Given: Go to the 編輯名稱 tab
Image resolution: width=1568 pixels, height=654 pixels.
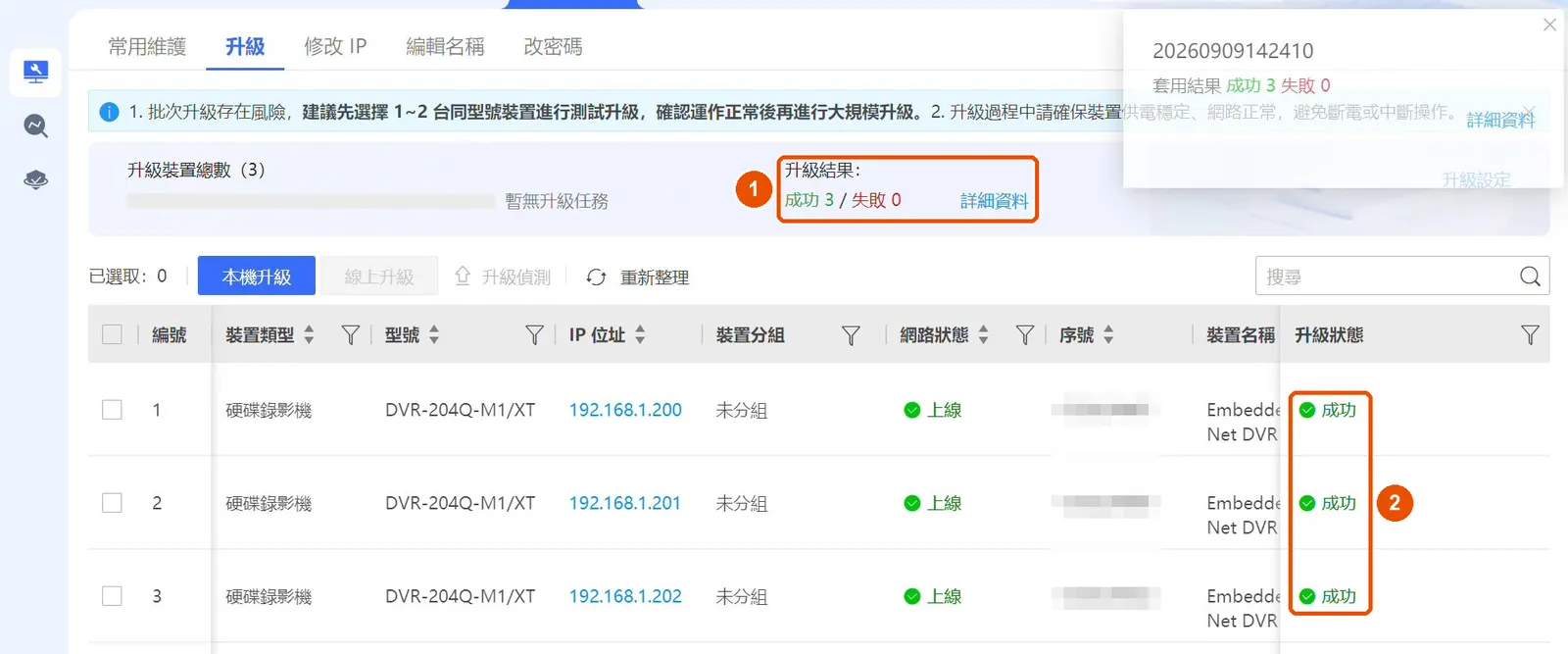Looking at the screenshot, I should pos(446,46).
